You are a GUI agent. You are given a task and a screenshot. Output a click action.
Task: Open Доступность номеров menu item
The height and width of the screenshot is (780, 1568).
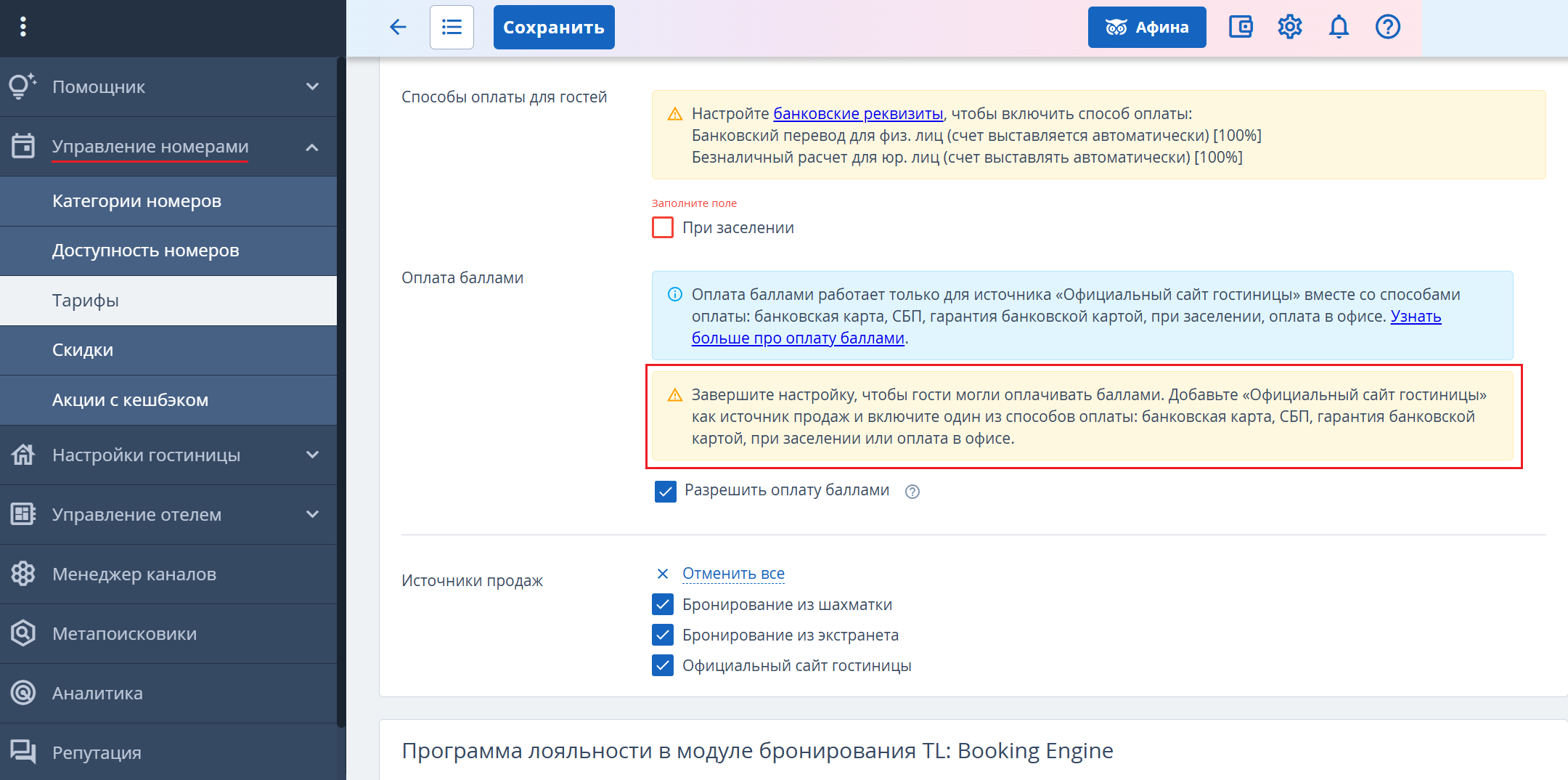168,251
